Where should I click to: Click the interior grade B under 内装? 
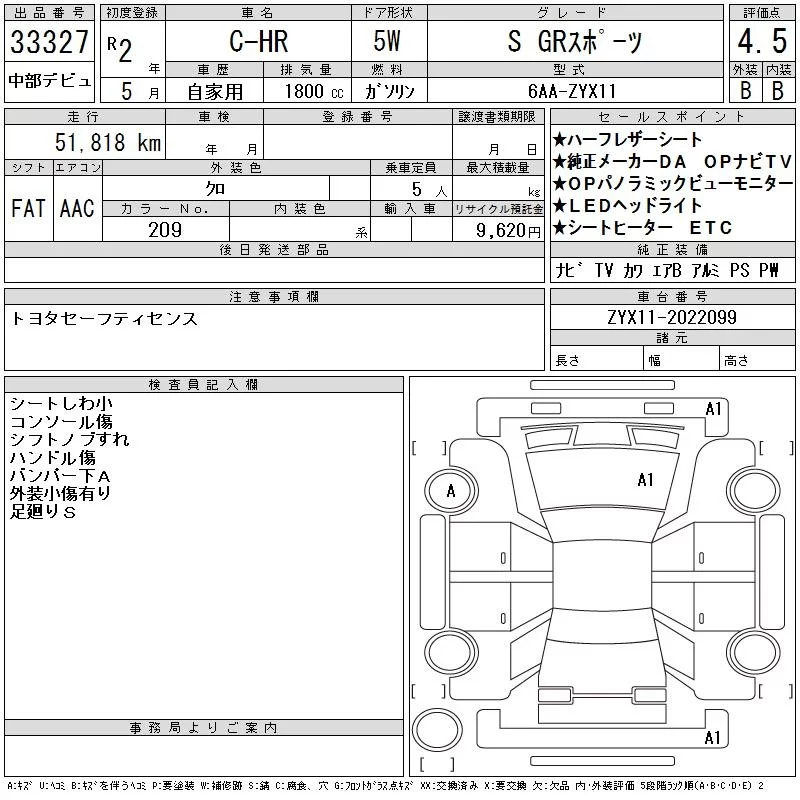778,90
